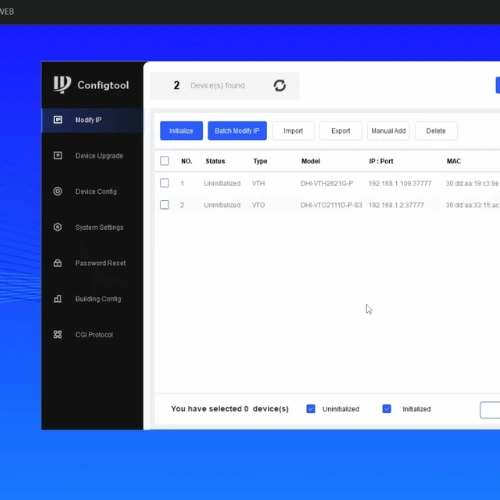This screenshot has height=500, width=500.
Task: Click the Delete button
Action: (436, 131)
